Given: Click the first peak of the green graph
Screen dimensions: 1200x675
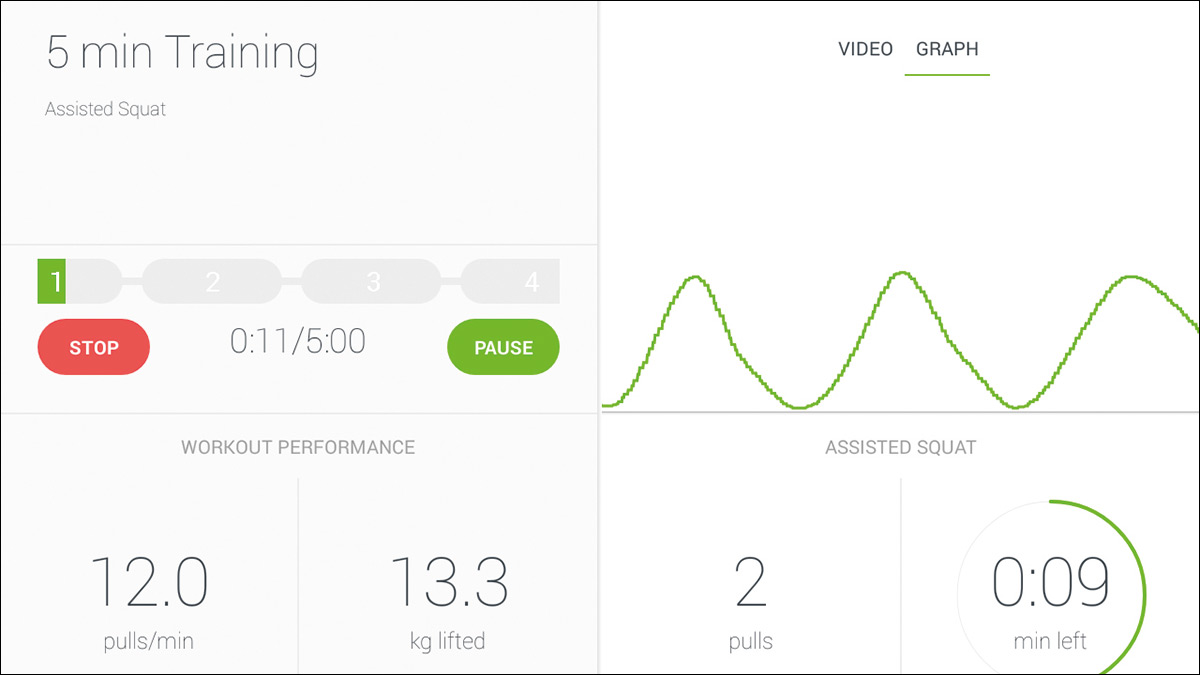Looking at the screenshot, I should (695, 277).
